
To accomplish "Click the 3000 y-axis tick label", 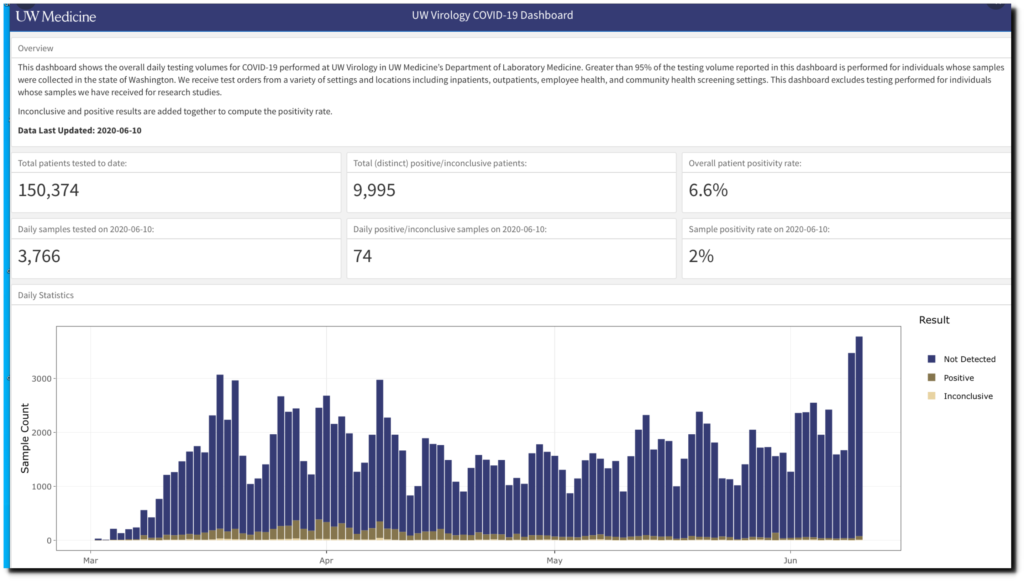I will point(41,379).
